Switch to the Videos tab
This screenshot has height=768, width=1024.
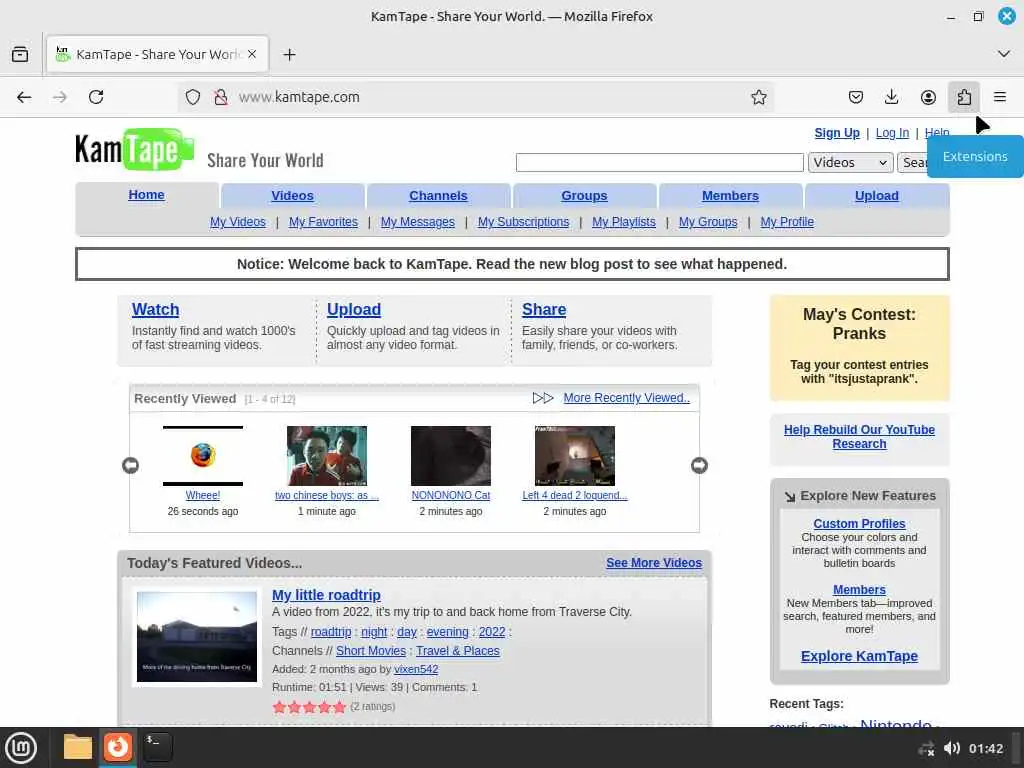[x=293, y=195]
